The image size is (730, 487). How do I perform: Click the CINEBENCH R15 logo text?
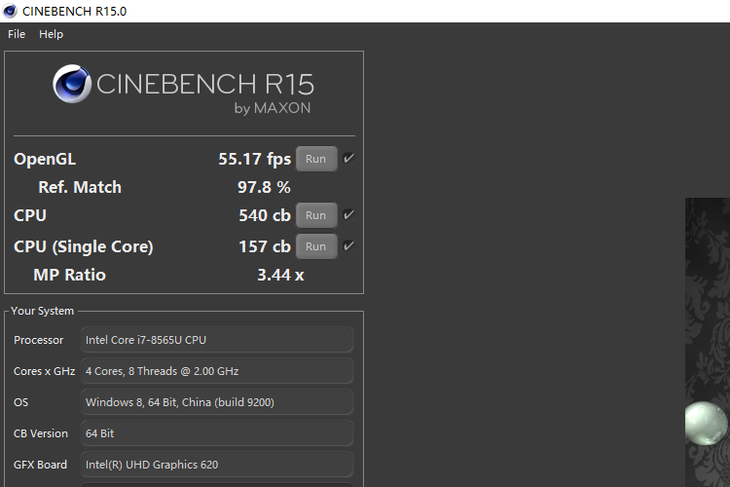click(205, 84)
